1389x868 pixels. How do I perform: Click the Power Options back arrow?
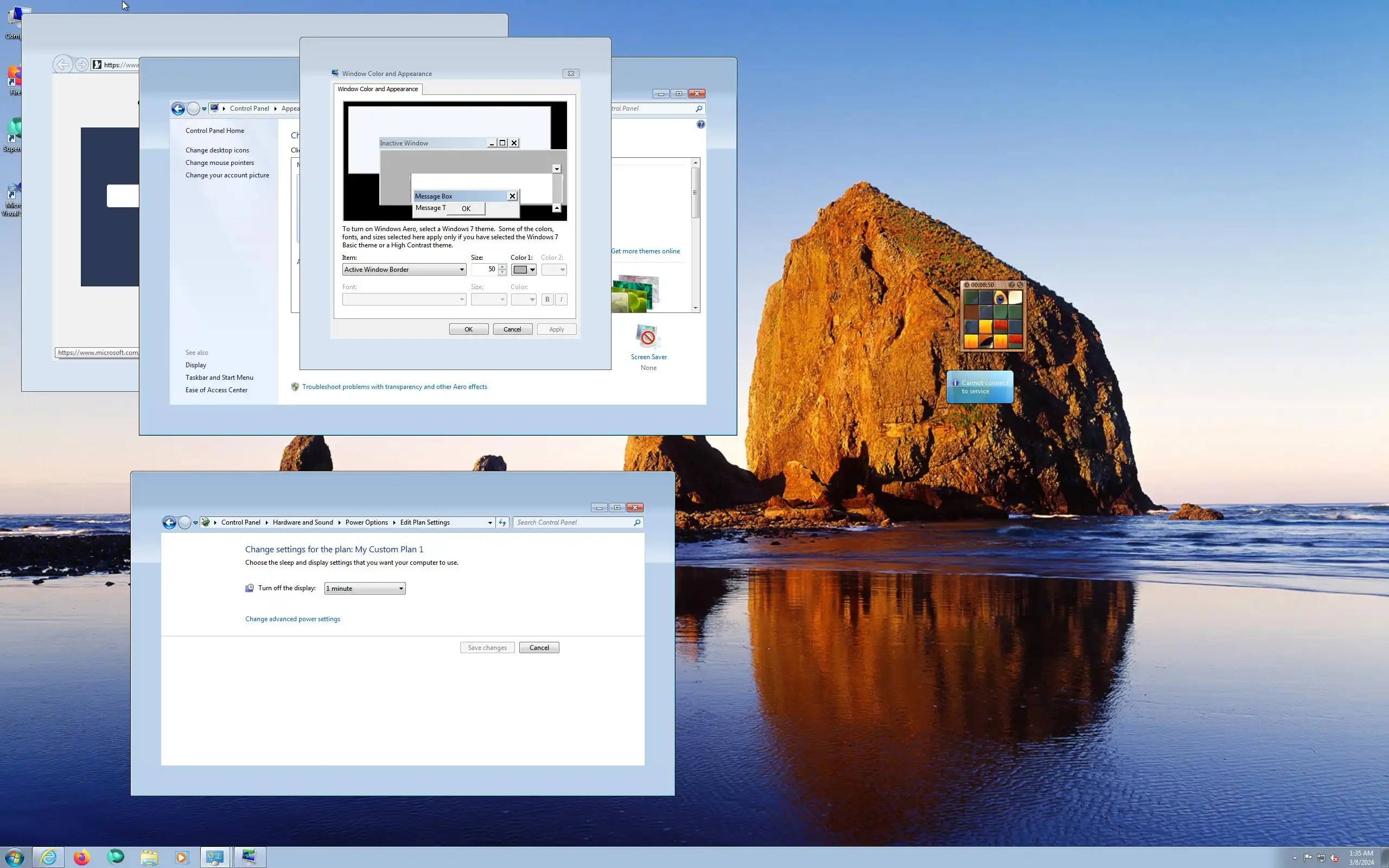tap(169, 522)
